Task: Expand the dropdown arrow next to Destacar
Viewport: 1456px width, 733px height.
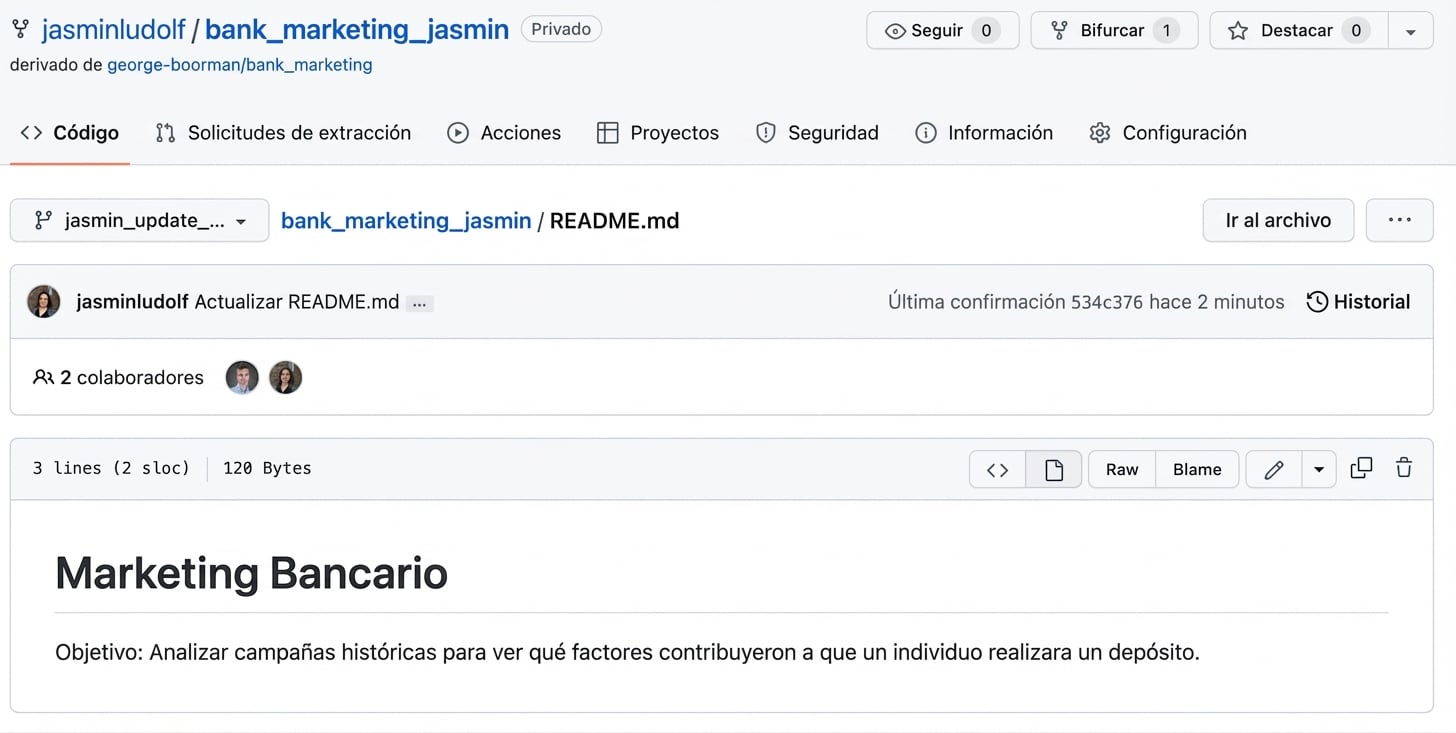Action: pos(1410,30)
